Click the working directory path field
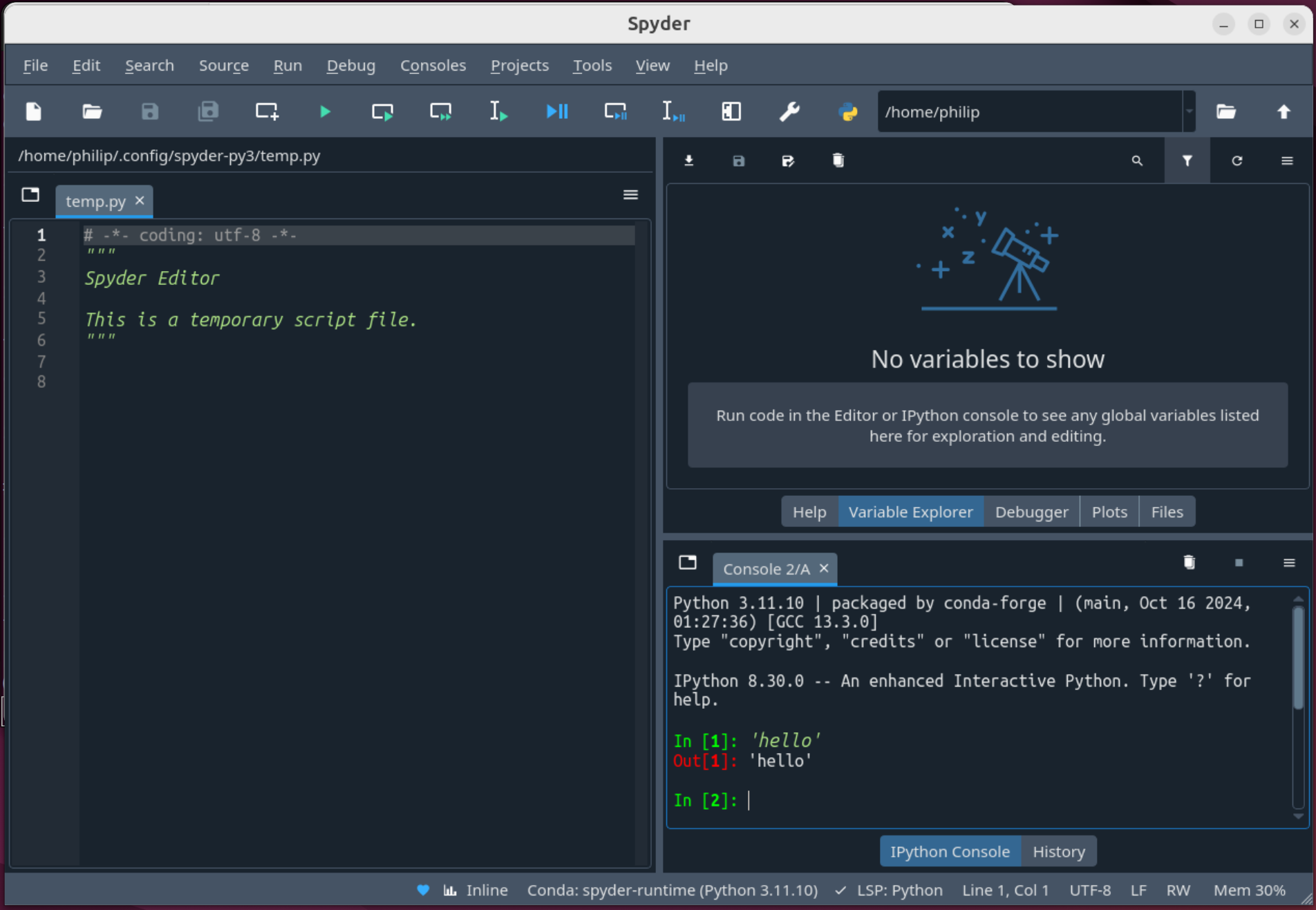 1030,111
